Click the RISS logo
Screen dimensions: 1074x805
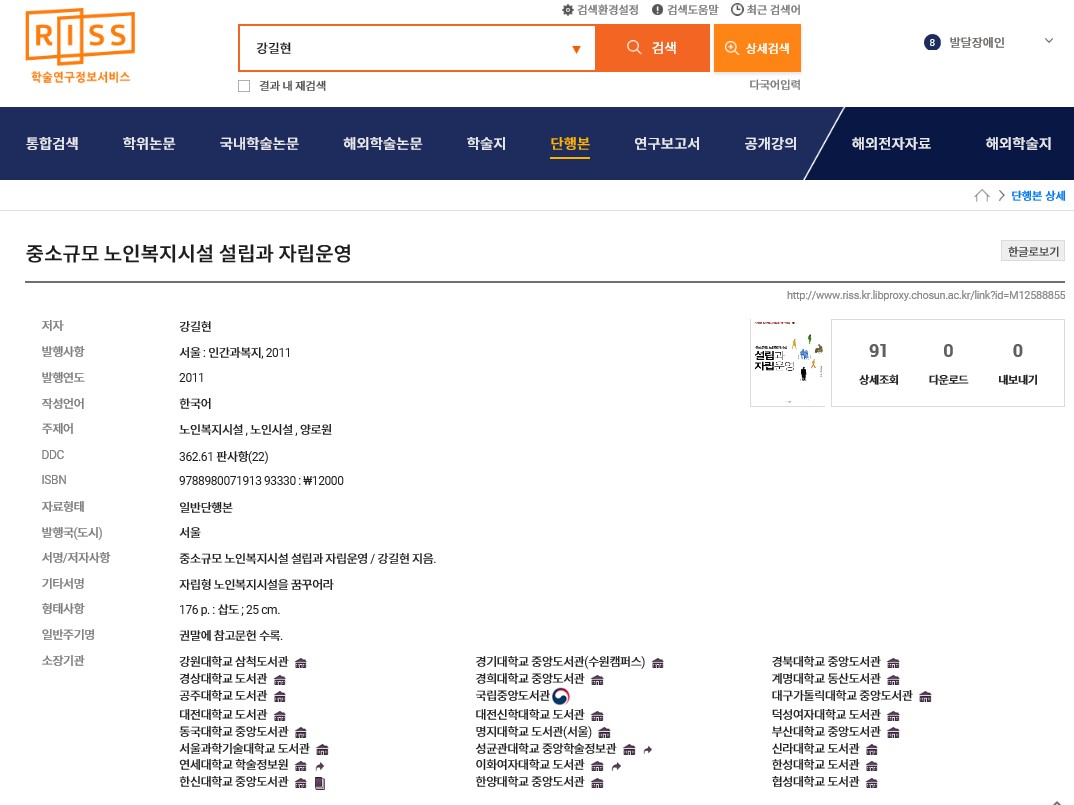(80, 45)
